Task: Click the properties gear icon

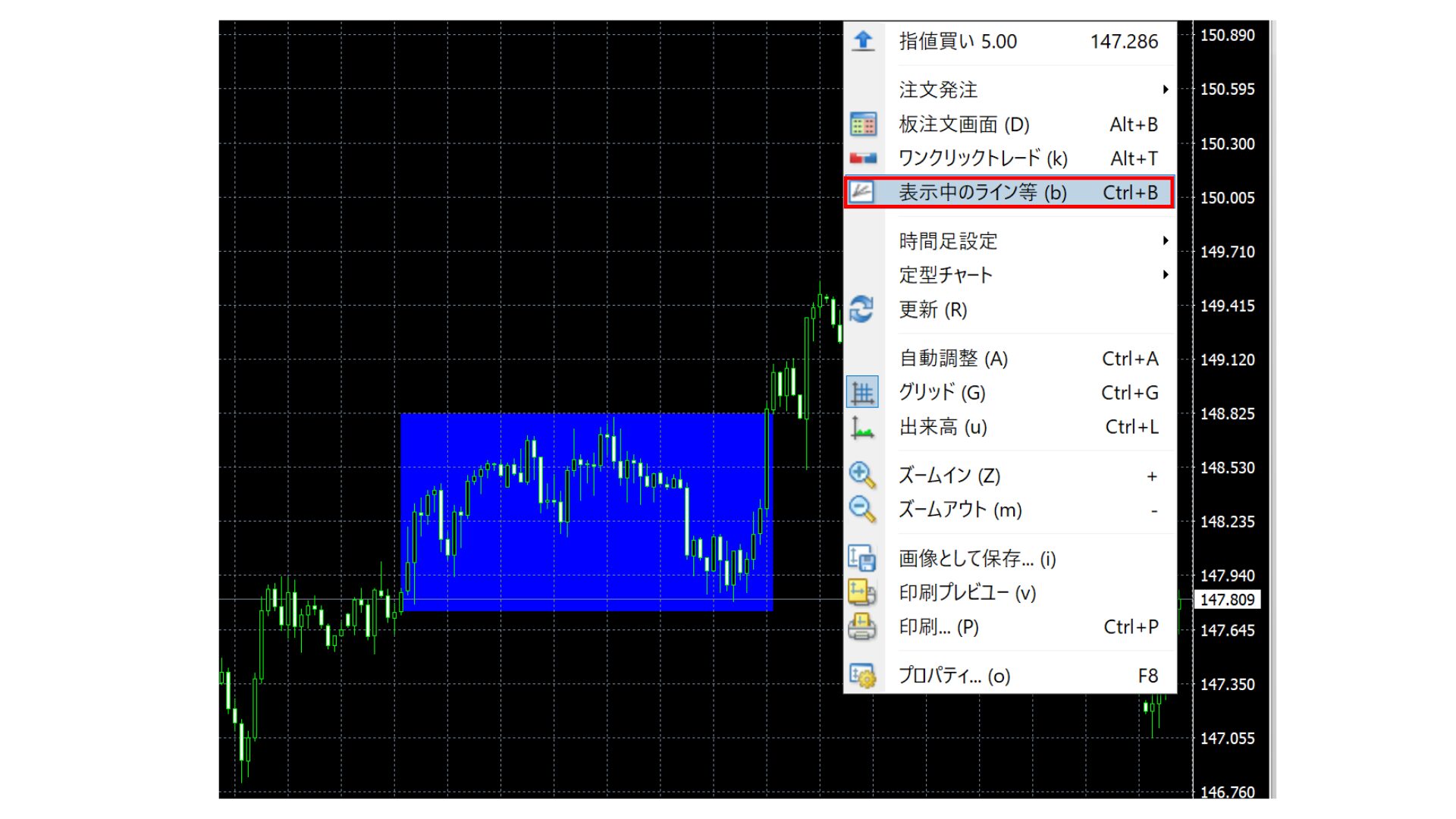Action: 862,674
